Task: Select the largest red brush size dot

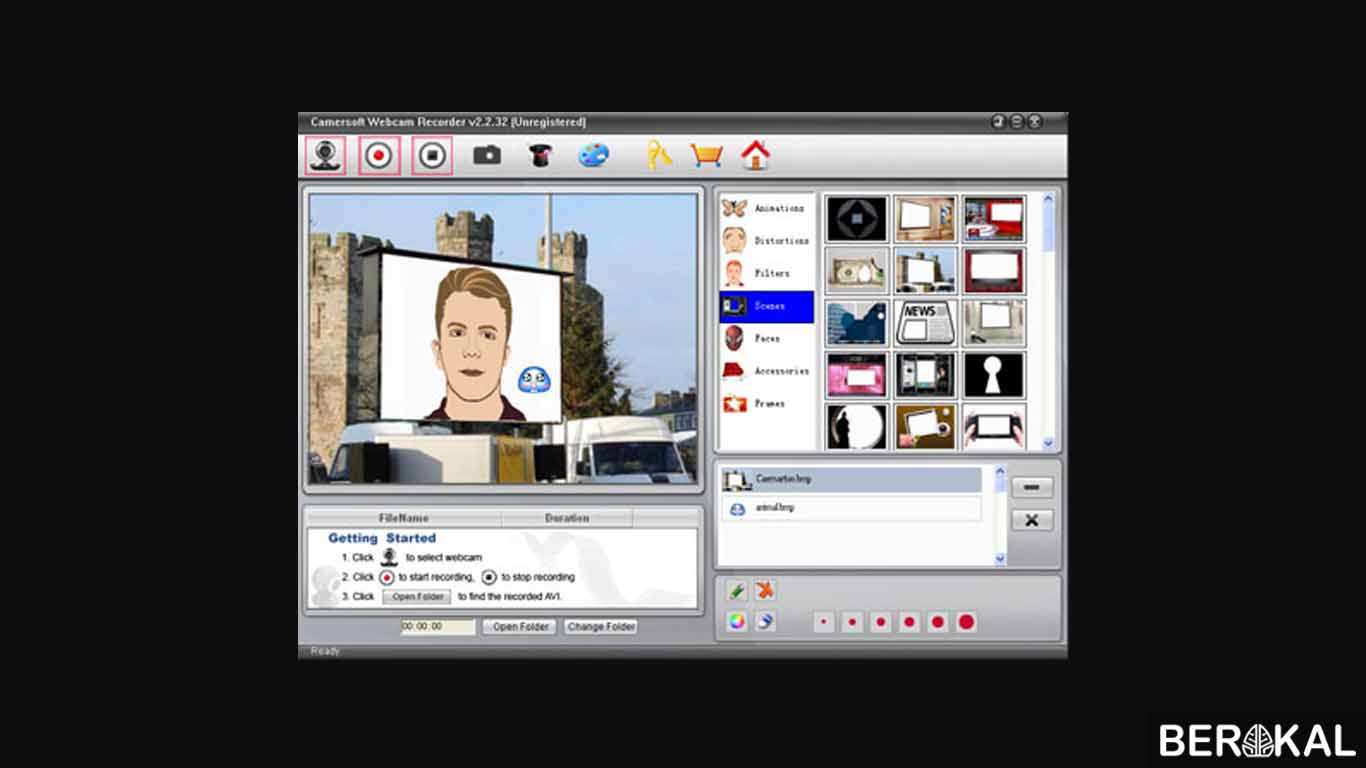Action: point(966,622)
